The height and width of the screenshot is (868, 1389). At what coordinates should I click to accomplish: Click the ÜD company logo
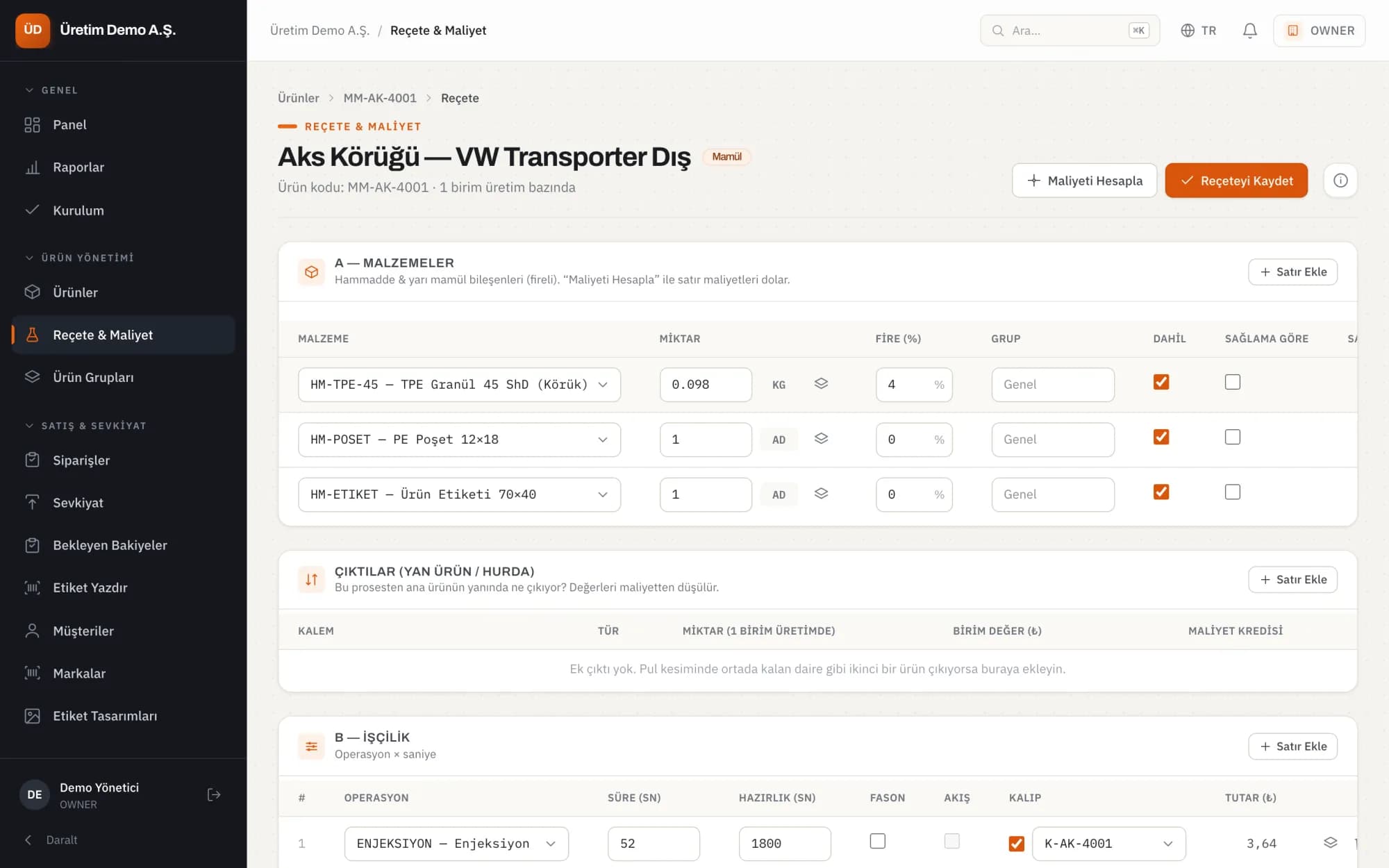33,30
